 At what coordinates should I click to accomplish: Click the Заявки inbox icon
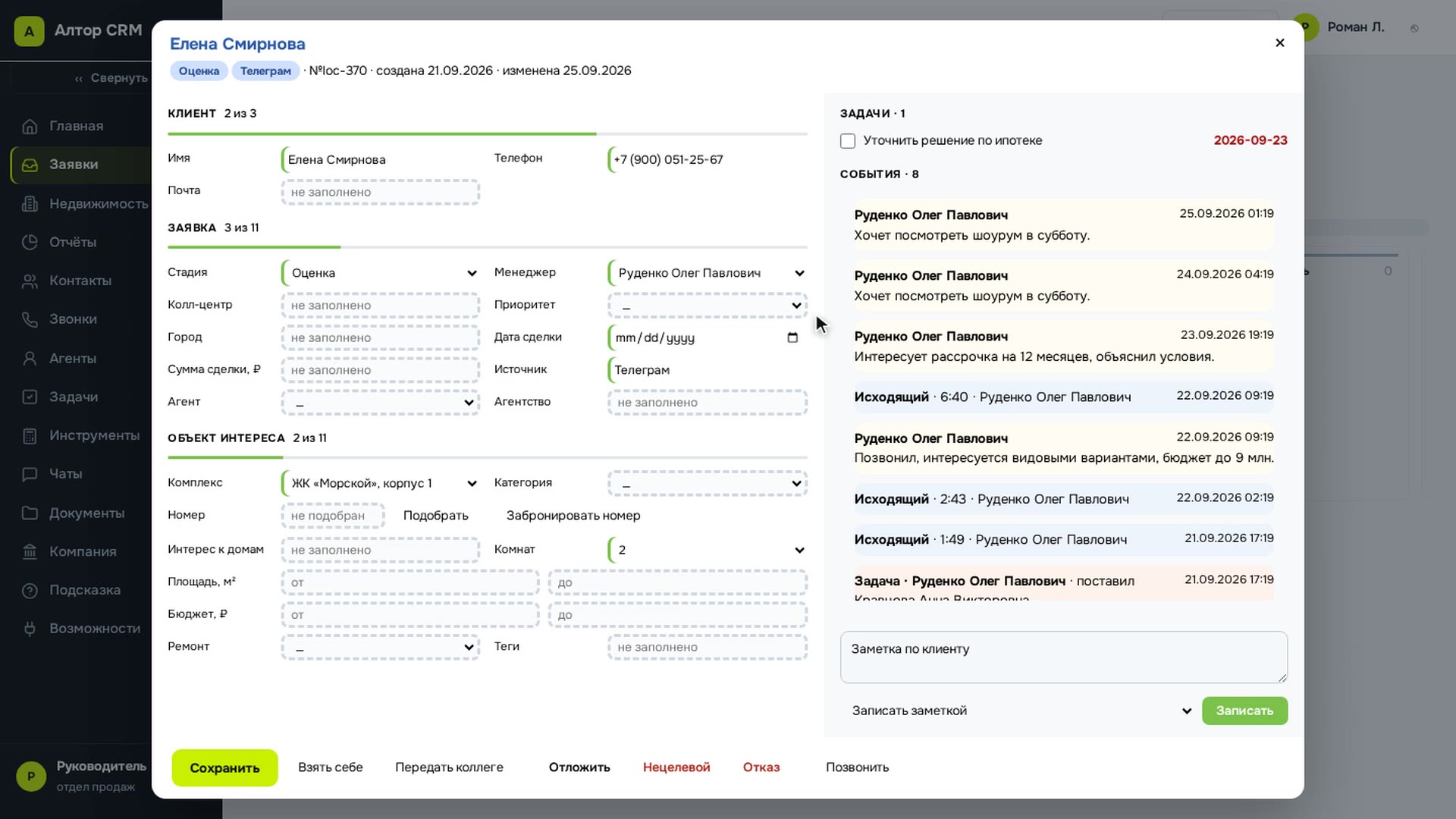(30, 165)
